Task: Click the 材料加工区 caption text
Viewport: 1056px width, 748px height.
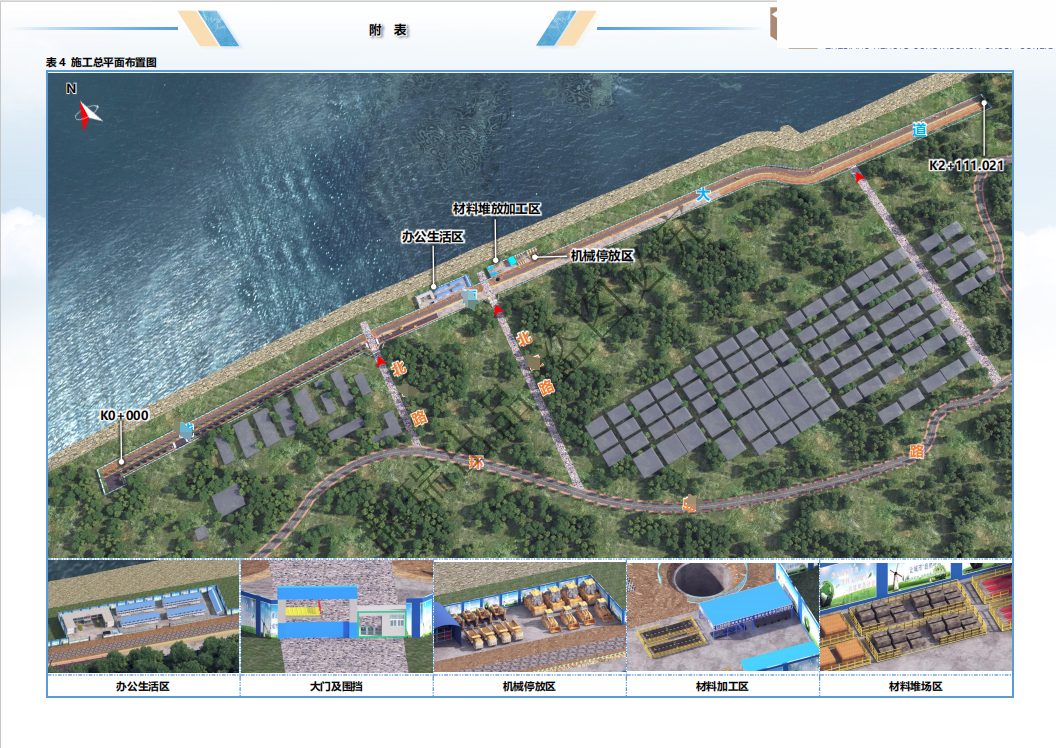Action: [722, 687]
